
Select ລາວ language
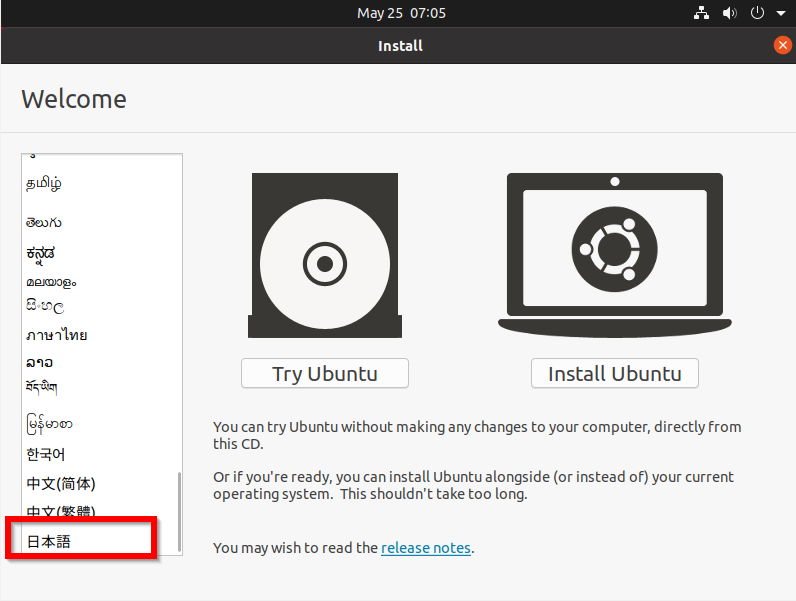(102, 362)
